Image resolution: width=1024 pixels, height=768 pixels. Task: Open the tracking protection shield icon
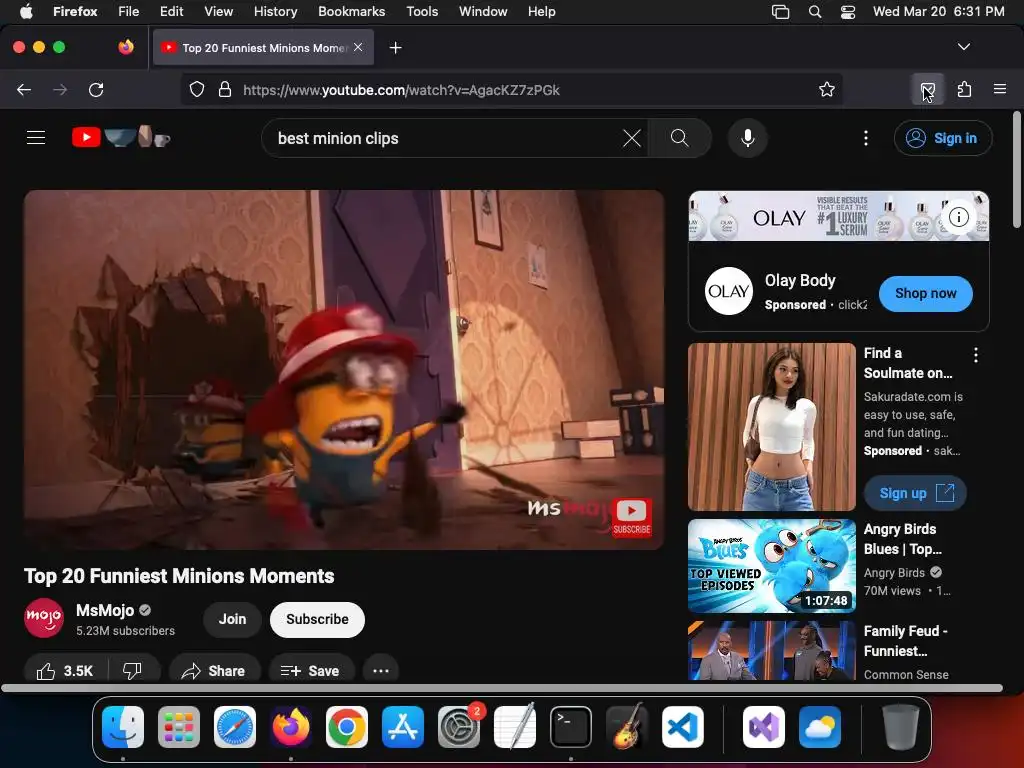[197, 89]
